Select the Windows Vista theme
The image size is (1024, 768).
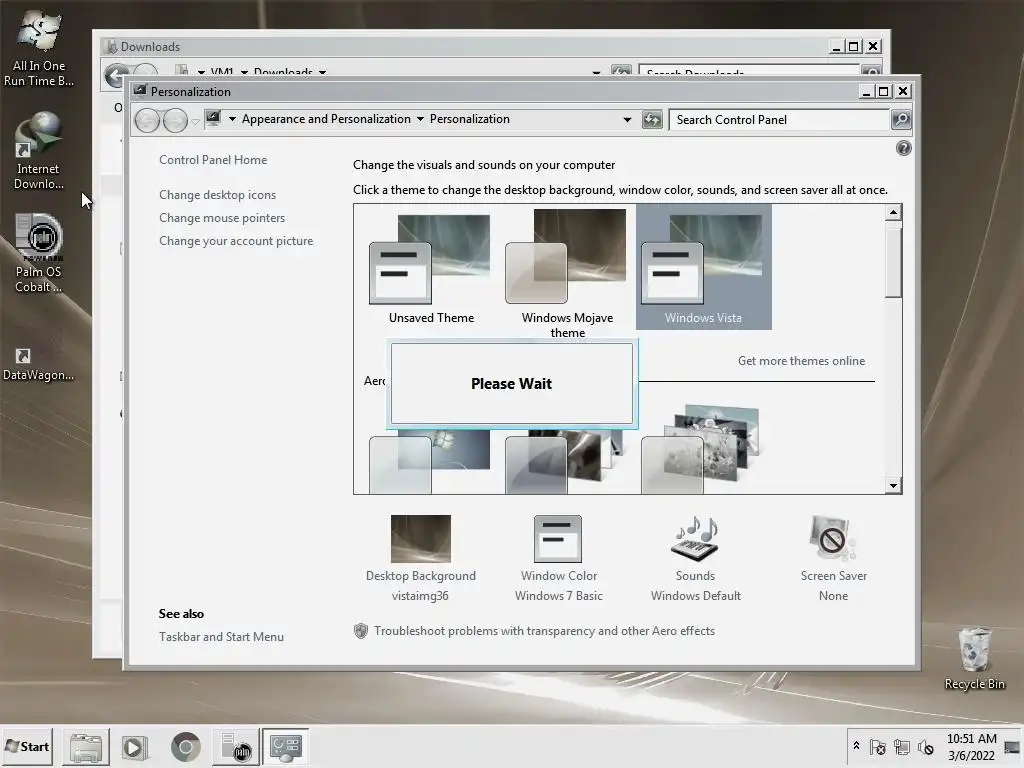(703, 266)
